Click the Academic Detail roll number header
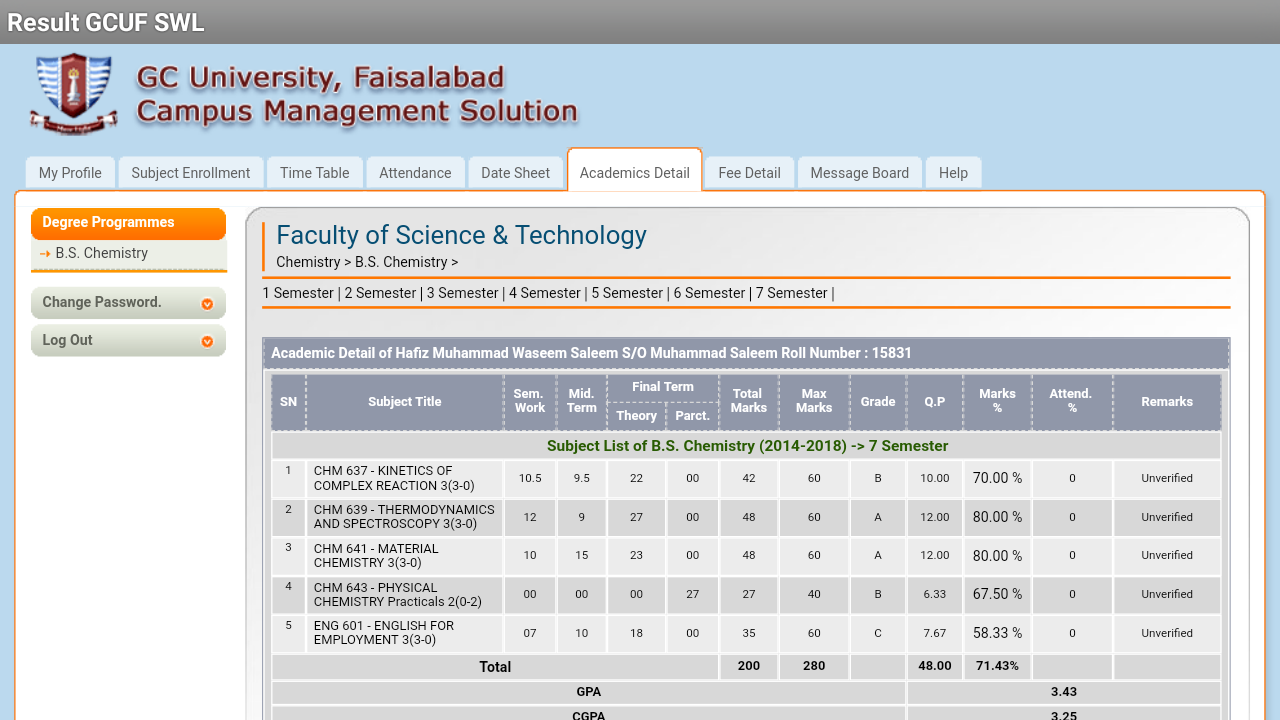1280x720 pixels. pyautogui.click(x=746, y=353)
